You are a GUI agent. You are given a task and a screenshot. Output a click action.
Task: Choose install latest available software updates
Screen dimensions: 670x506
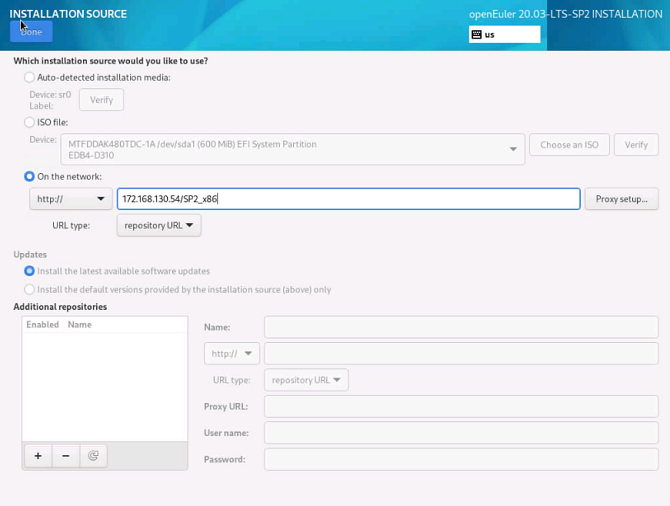(30, 271)
